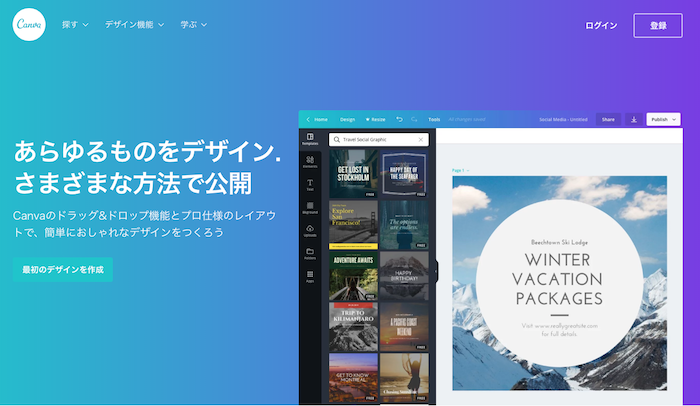
Task: Open the Folders sidebar icon
Action: click(310, 254)
